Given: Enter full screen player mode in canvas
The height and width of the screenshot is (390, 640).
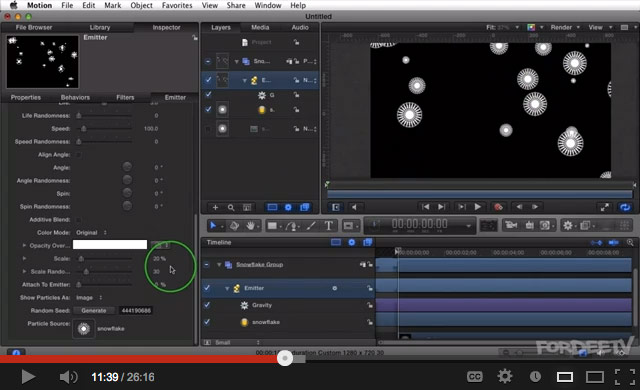Looking at the screenshot, I should [605, 207].
